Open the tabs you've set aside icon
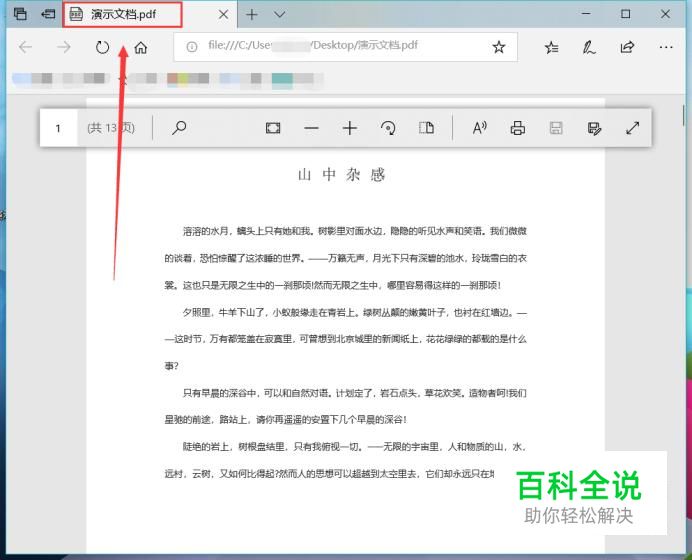 [x=20, y=14]
